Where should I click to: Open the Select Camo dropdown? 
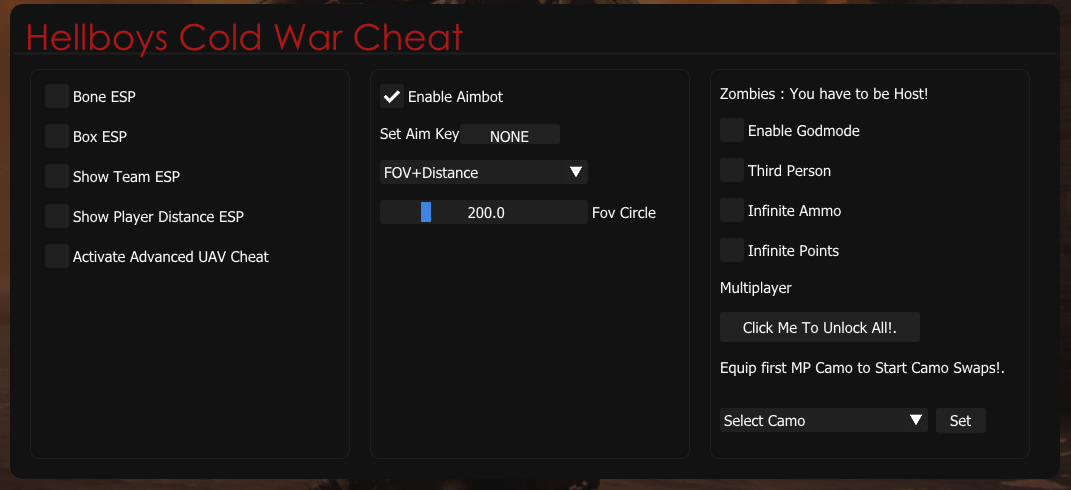(x=823, y=420)
